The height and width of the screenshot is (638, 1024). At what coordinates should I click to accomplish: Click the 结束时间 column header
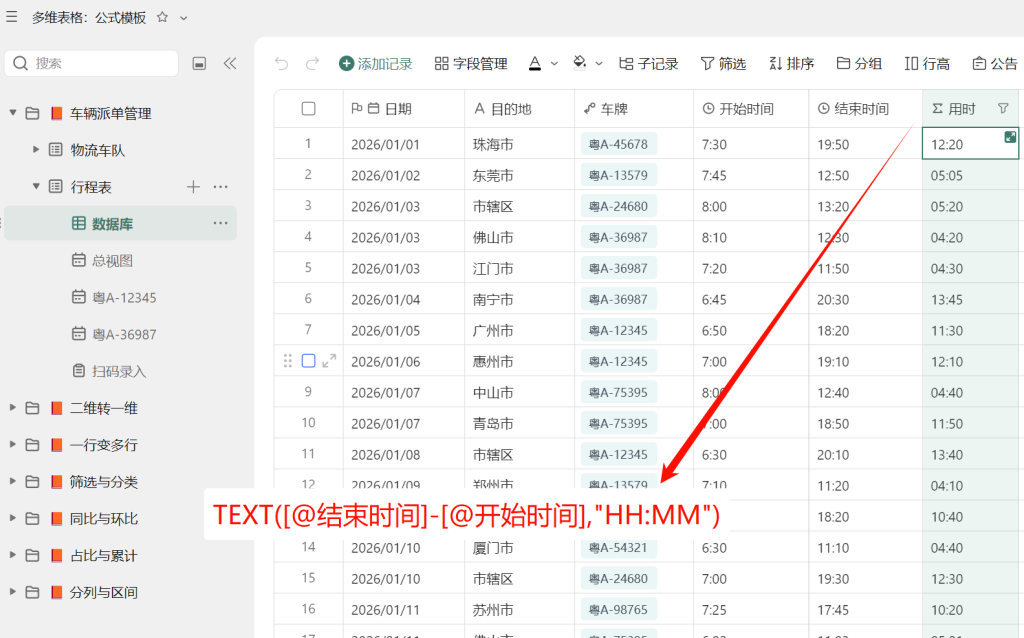(865, 109)
